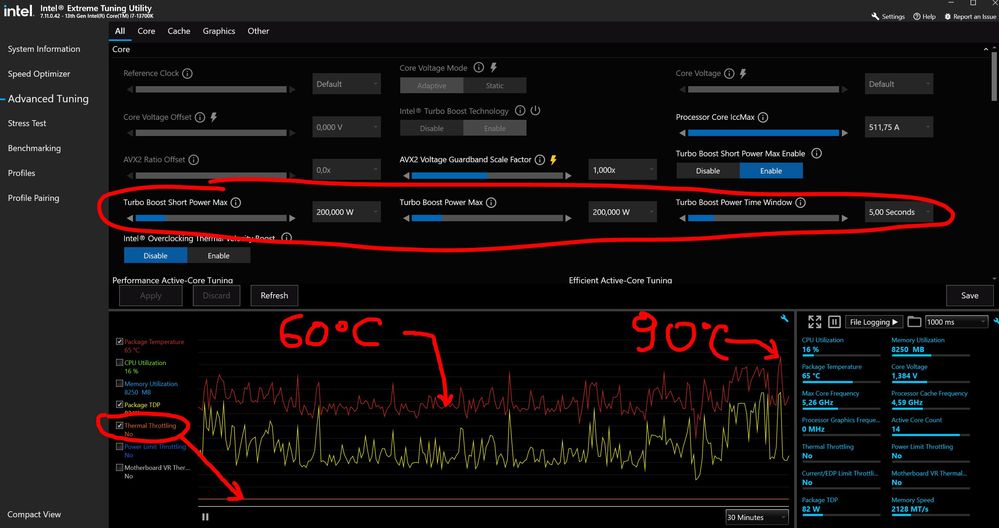Show info for Turbo Boost Short Power Max Enable
The width and height of the screenshot is (999, 528).
tap(816, 153)
